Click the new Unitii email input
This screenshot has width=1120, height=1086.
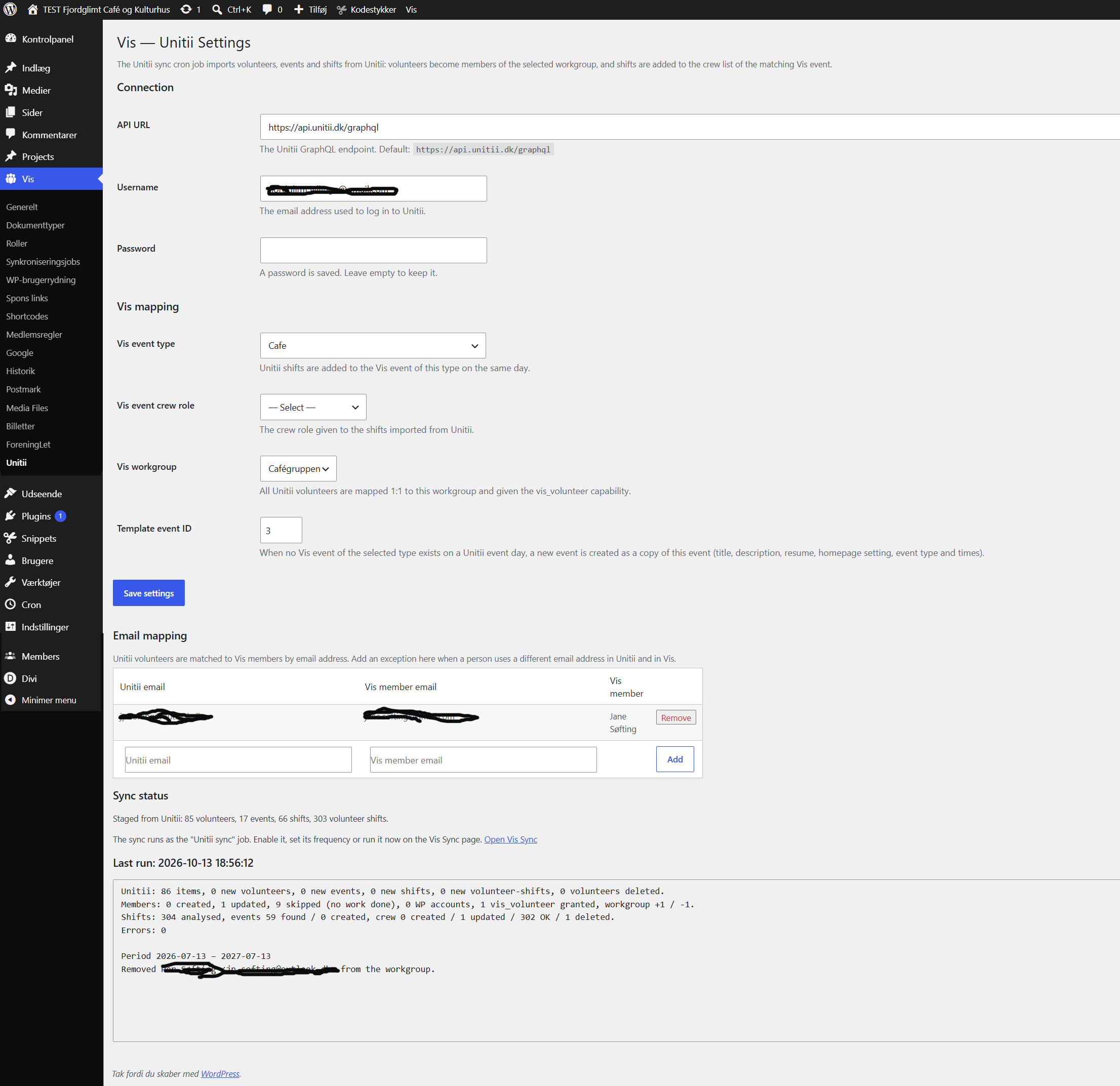tap(238, 760)
